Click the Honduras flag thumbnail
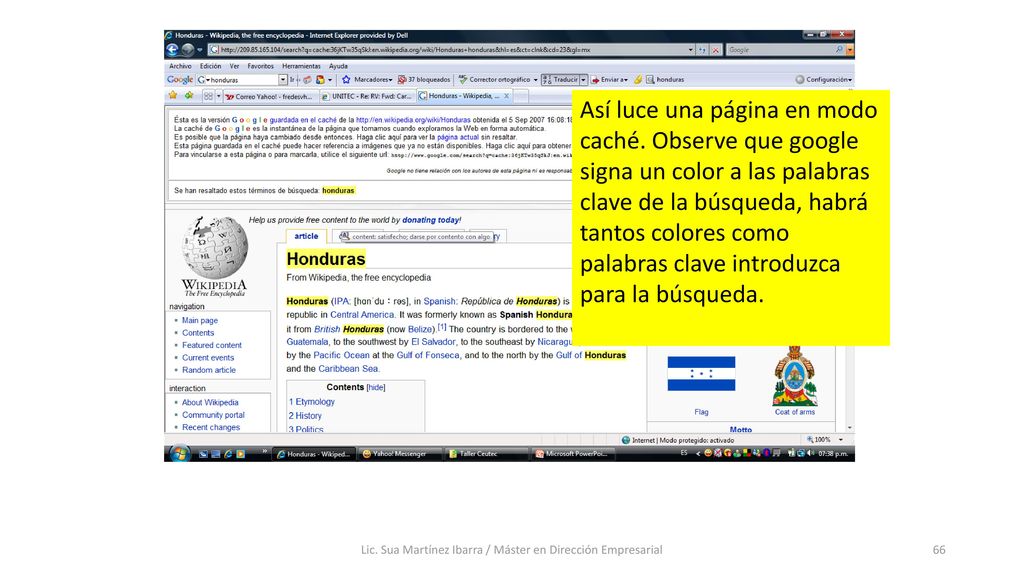The image size is (1024, 576). click(701, 374)
